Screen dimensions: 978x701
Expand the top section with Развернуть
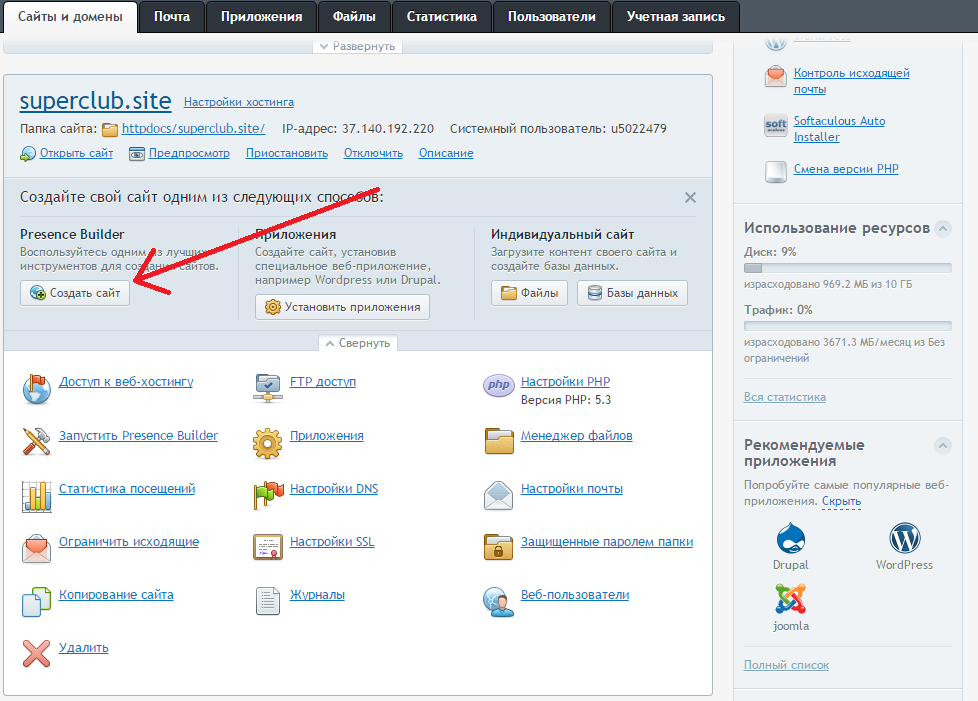[357, 46]
